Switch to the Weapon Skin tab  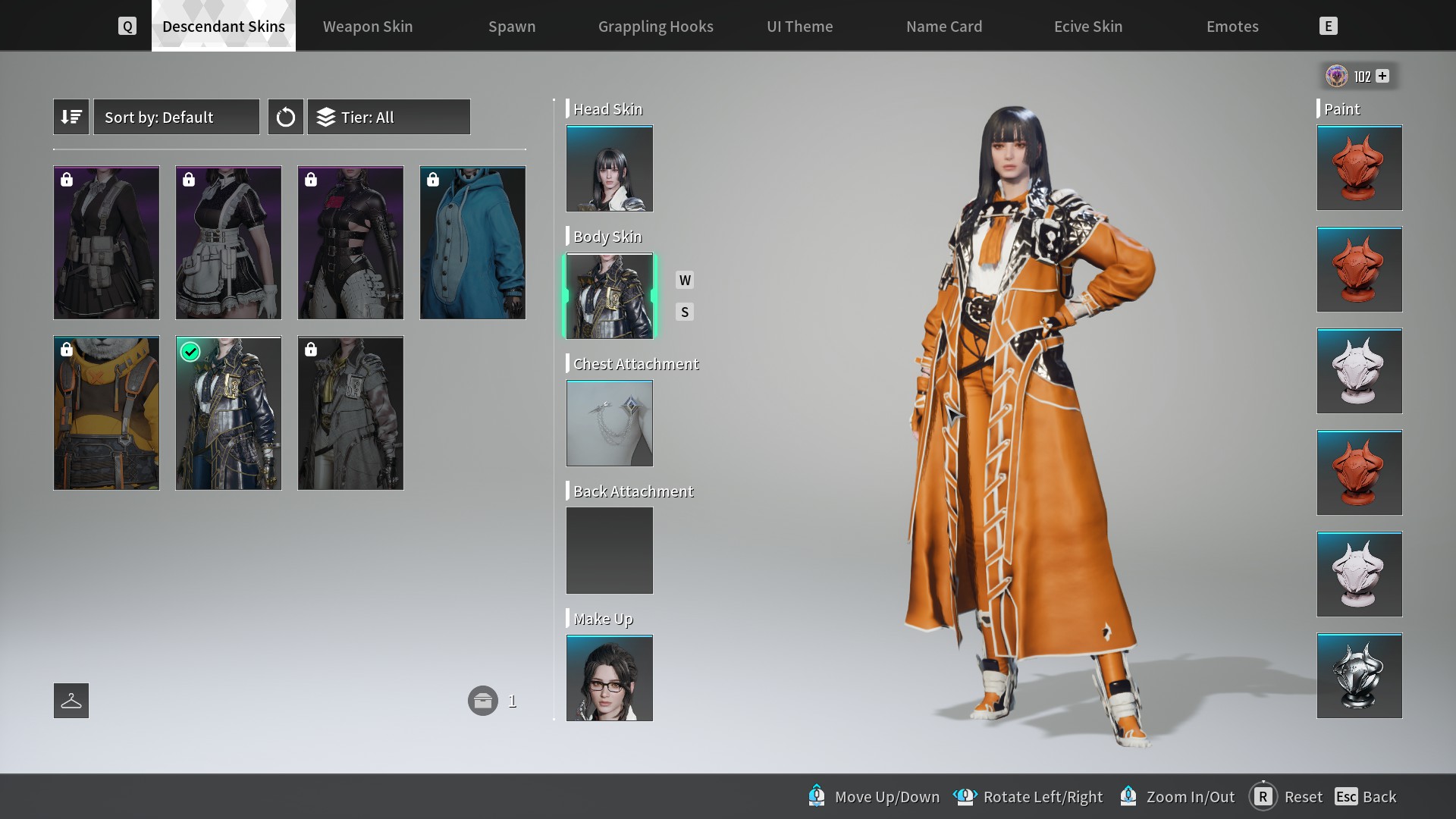click(x=368, y=27)
